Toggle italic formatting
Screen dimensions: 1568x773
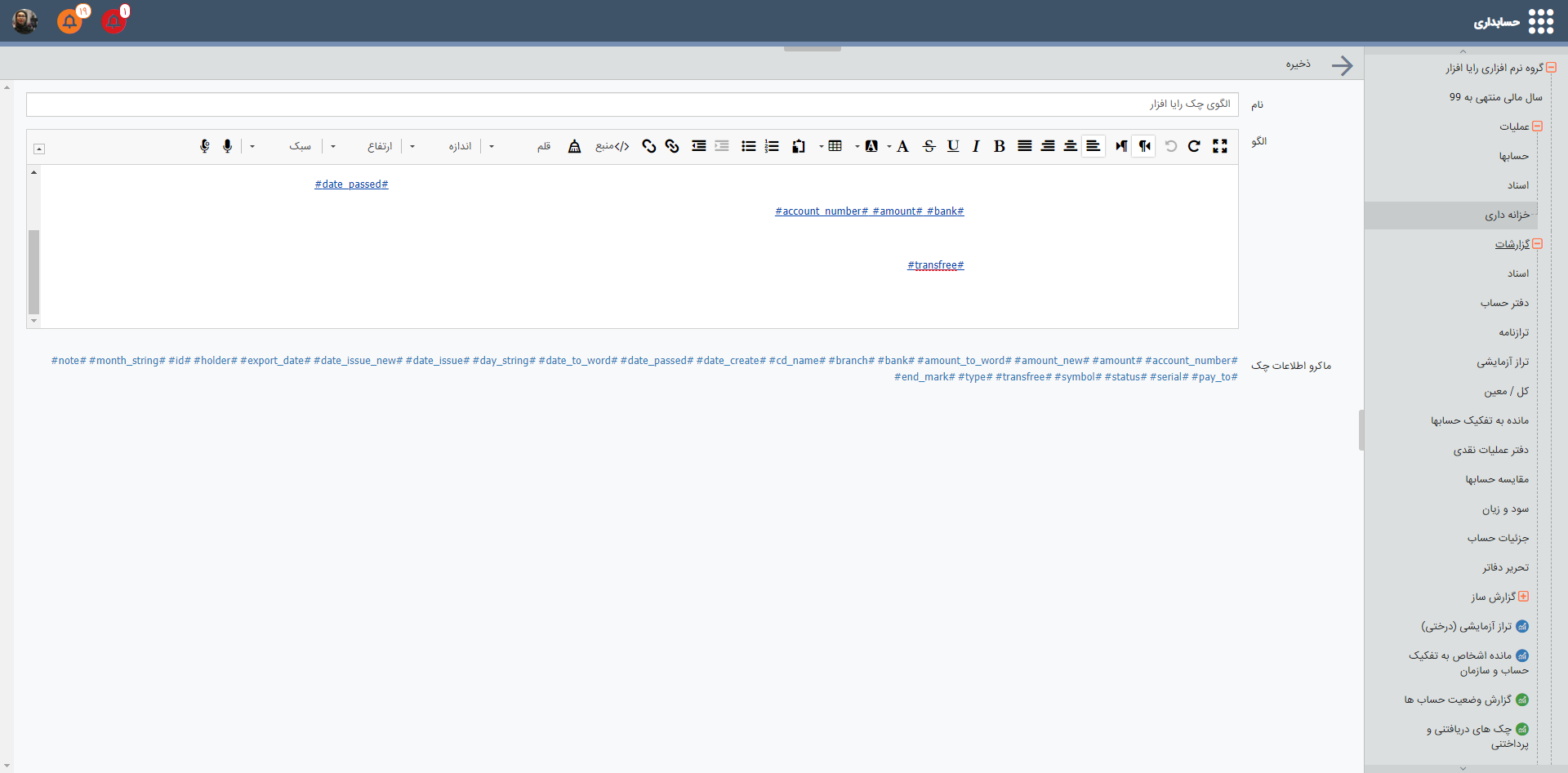coord(976,146)
